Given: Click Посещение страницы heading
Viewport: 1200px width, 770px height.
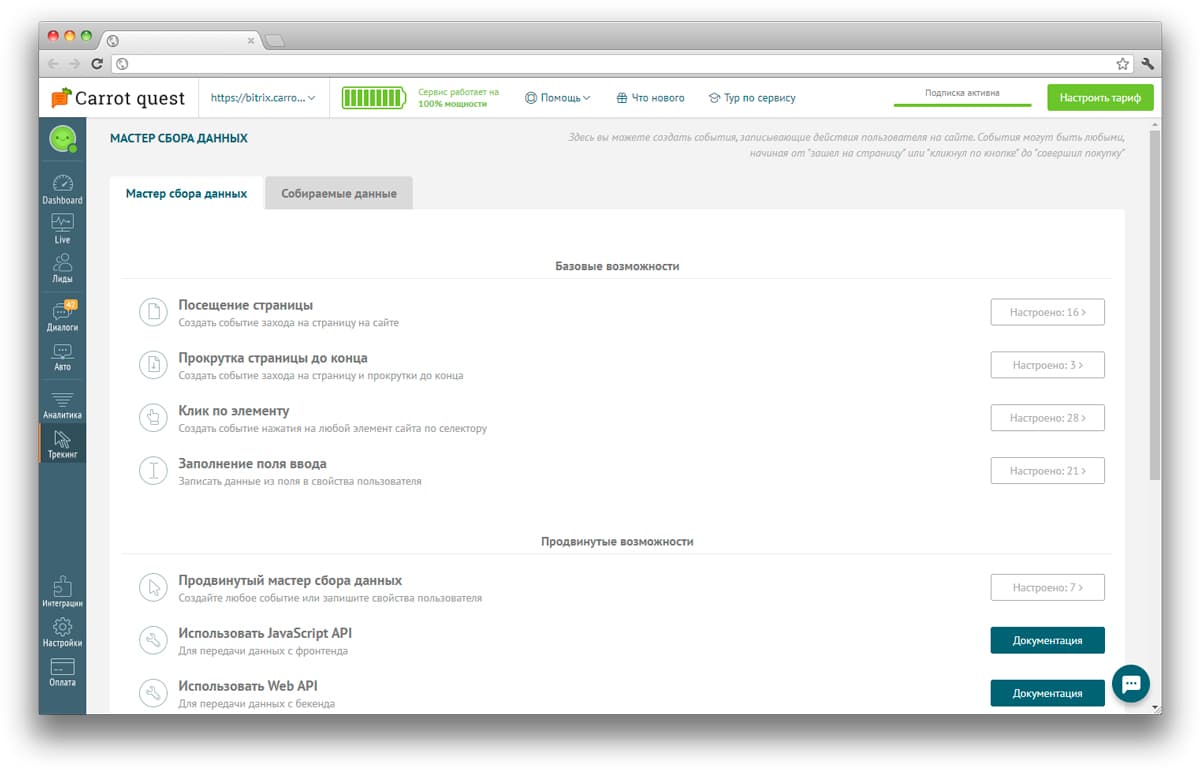Looking at the screenshot, I should (x=245, y=305).
